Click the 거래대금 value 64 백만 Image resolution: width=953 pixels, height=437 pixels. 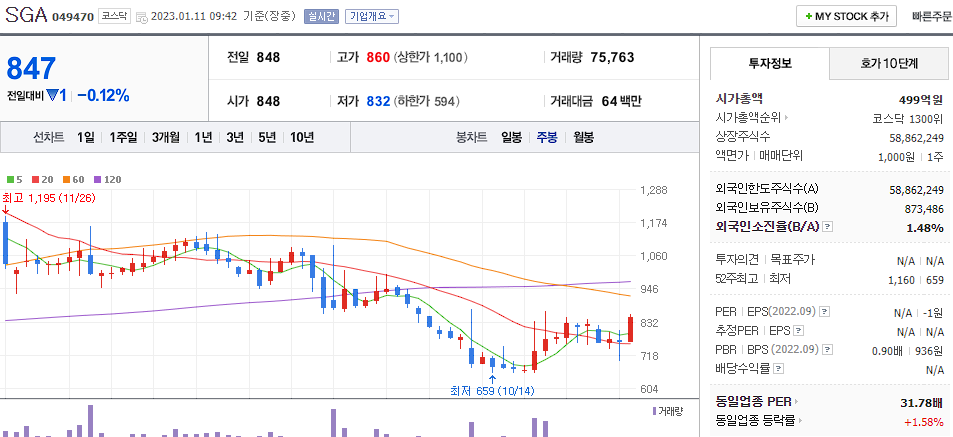[621, 101]
